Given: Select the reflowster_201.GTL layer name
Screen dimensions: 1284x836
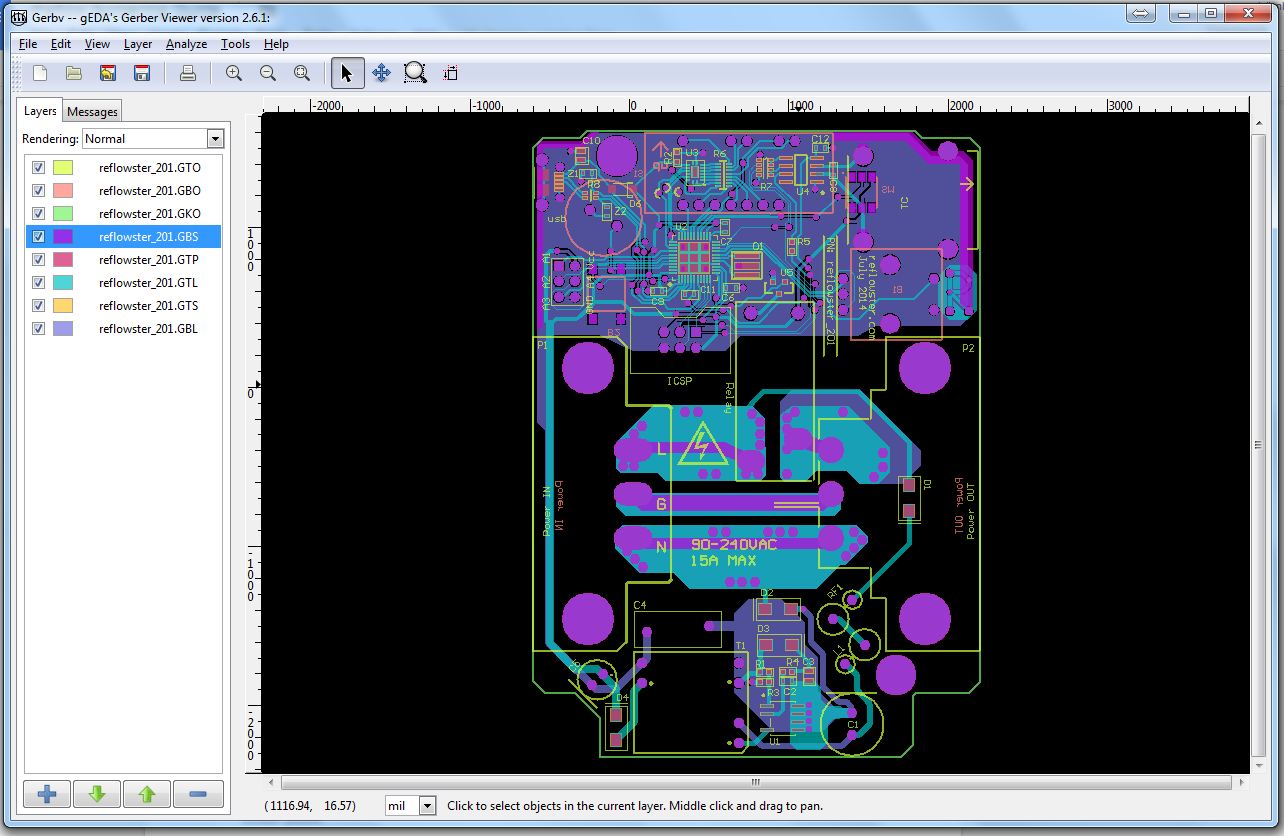Looking at the screenshot, I should pos(149,283).
